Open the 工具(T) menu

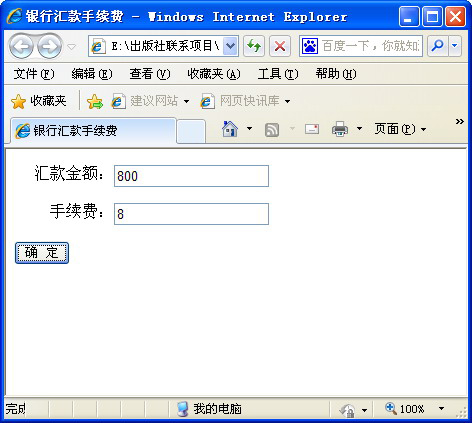click(278, 74)
